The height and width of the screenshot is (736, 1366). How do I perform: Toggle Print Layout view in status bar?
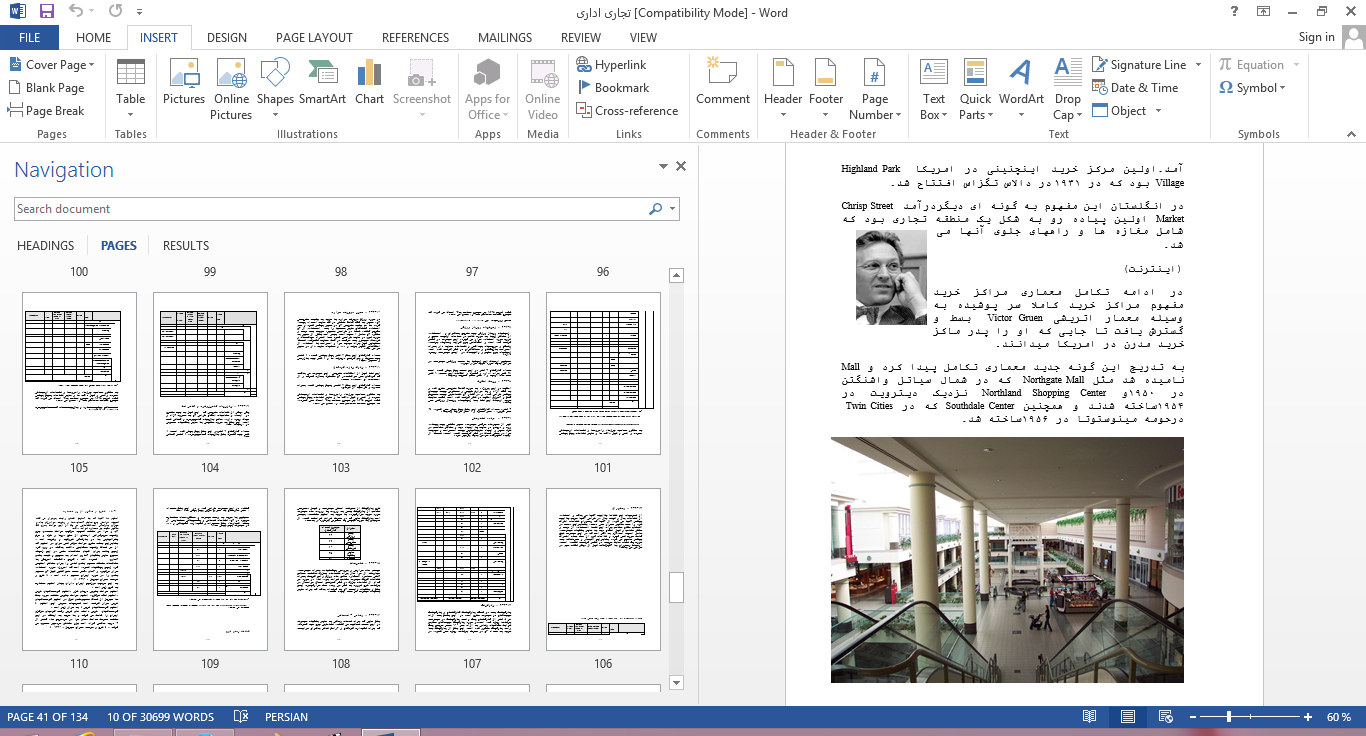pyautogui.click(x=1128, y=717)
